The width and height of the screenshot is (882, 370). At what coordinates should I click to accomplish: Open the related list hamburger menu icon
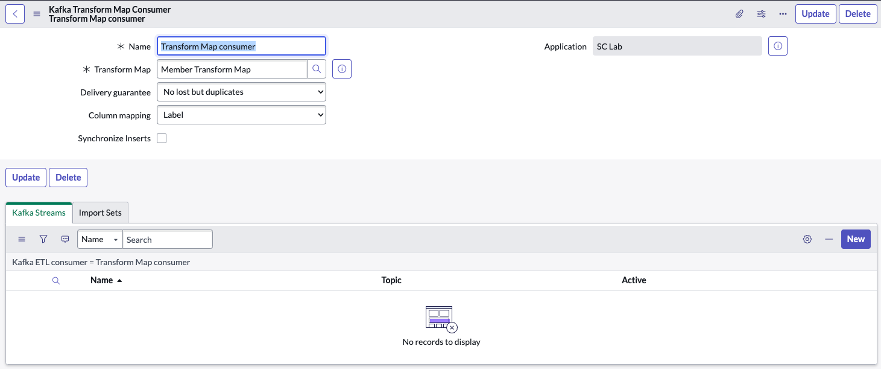pyautogui.click(x=22, y=240)
